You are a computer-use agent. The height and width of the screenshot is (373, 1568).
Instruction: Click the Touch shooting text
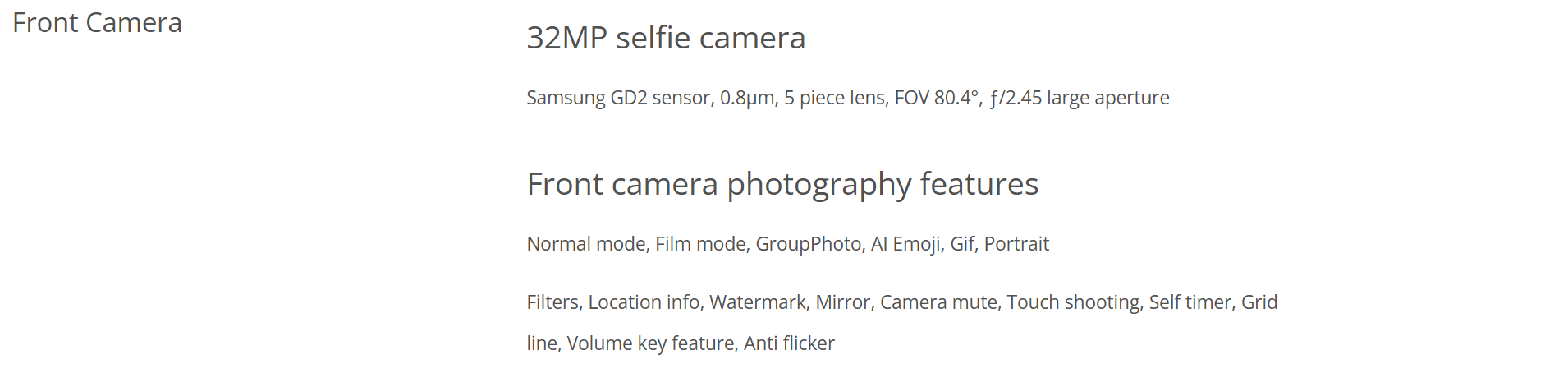click(1073, 303)
